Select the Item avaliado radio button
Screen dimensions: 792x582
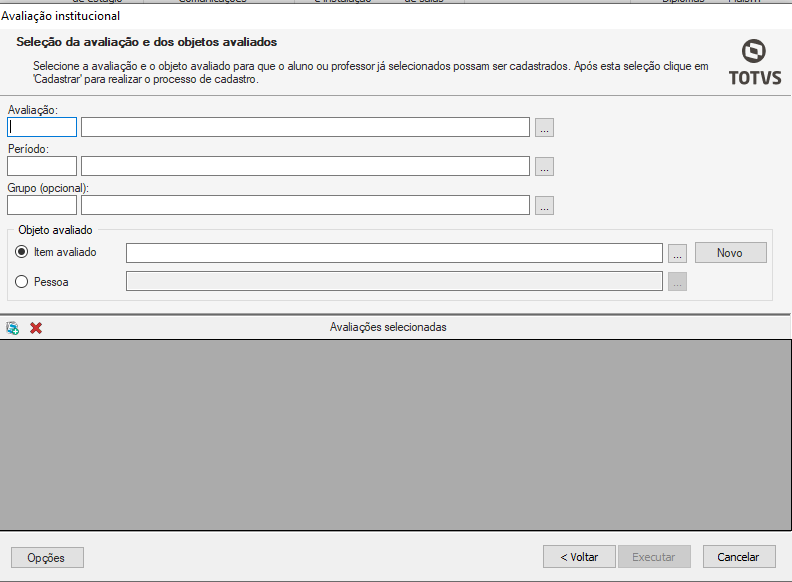(x=22, y=252)
